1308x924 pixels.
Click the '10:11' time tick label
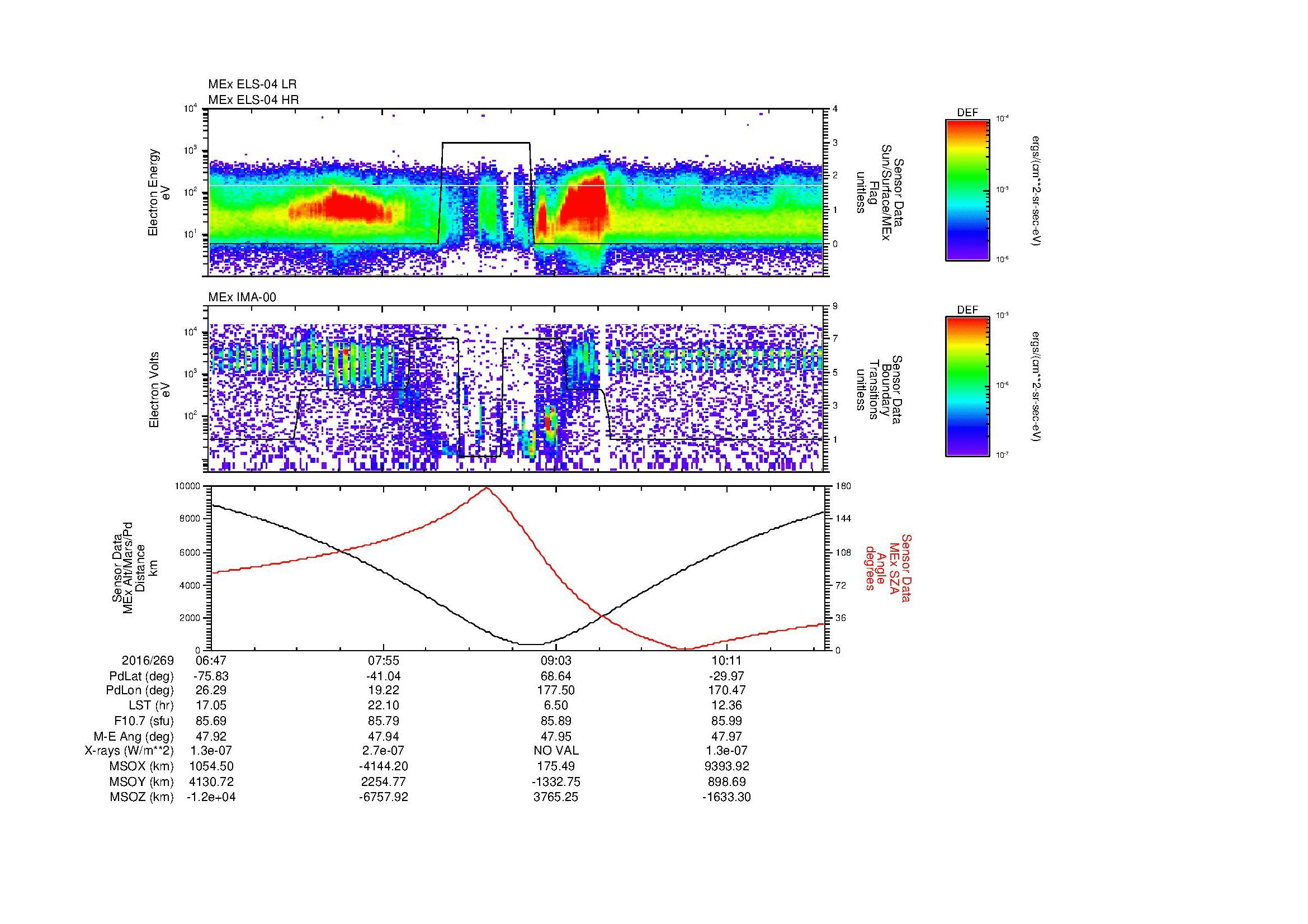tap(727, 661)
